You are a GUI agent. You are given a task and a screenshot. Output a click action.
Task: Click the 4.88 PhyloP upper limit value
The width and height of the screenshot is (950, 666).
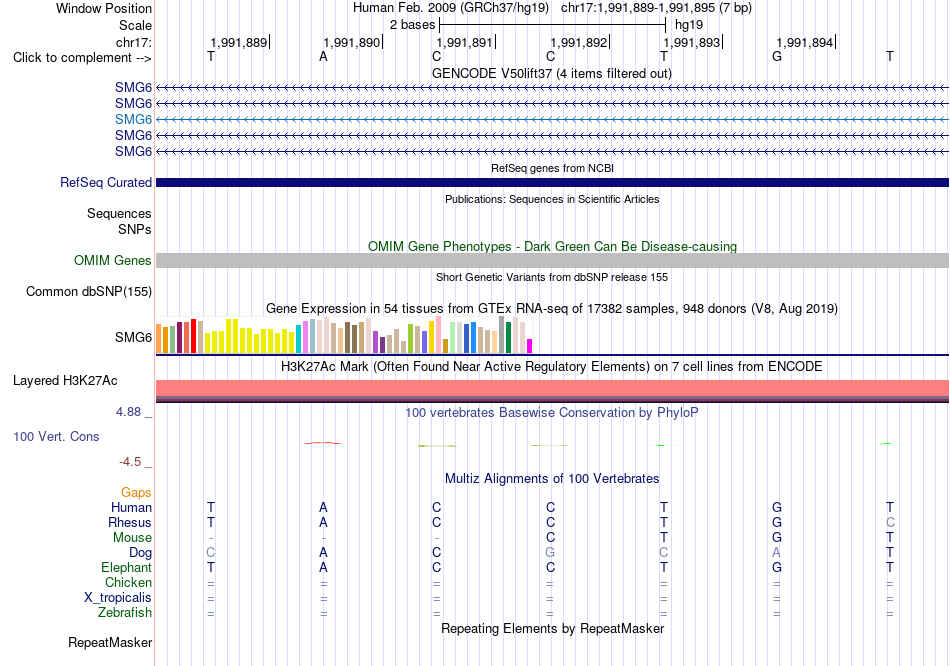click(128, 412)
